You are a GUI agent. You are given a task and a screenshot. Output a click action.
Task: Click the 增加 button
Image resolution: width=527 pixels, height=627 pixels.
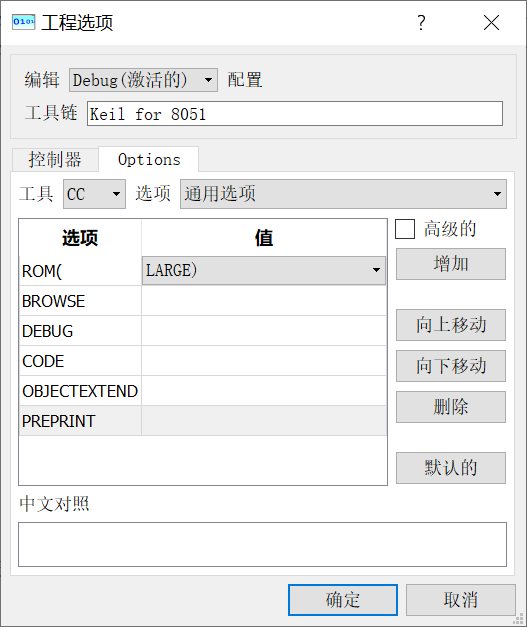coord(451,264)
